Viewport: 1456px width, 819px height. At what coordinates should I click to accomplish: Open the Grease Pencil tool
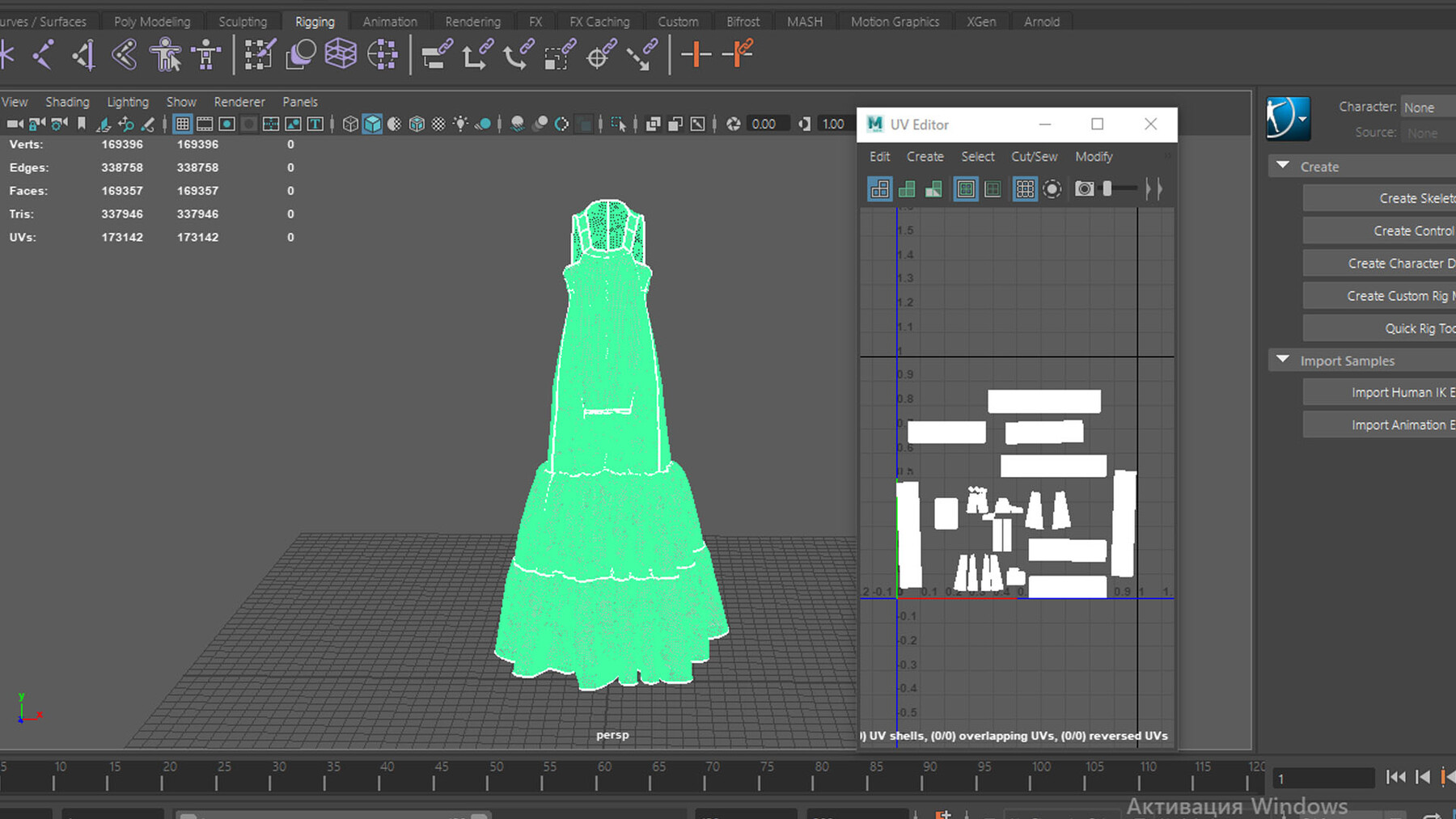[148, 124]
